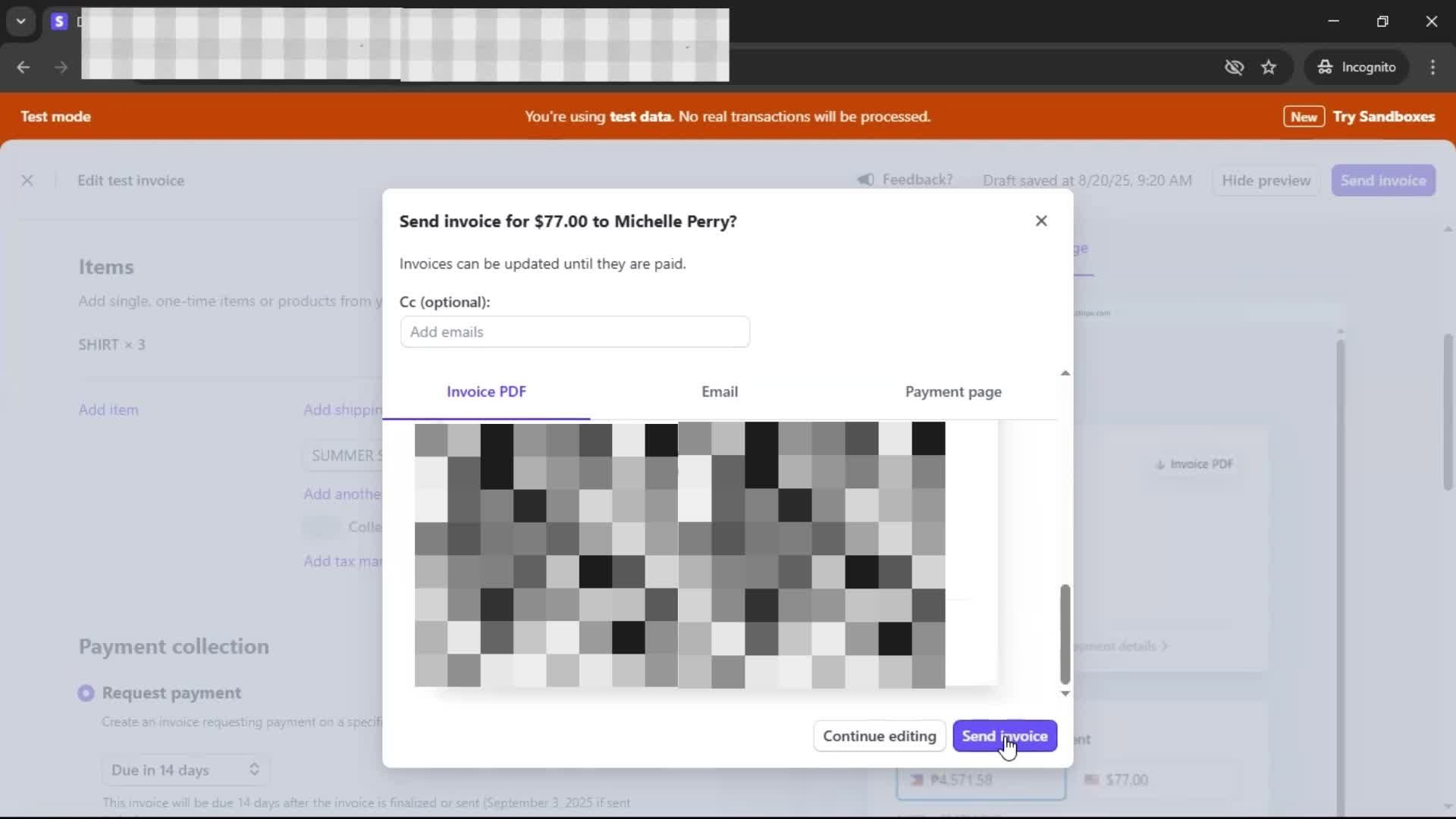Select the Request payment radio button

(x=86, y=693)
